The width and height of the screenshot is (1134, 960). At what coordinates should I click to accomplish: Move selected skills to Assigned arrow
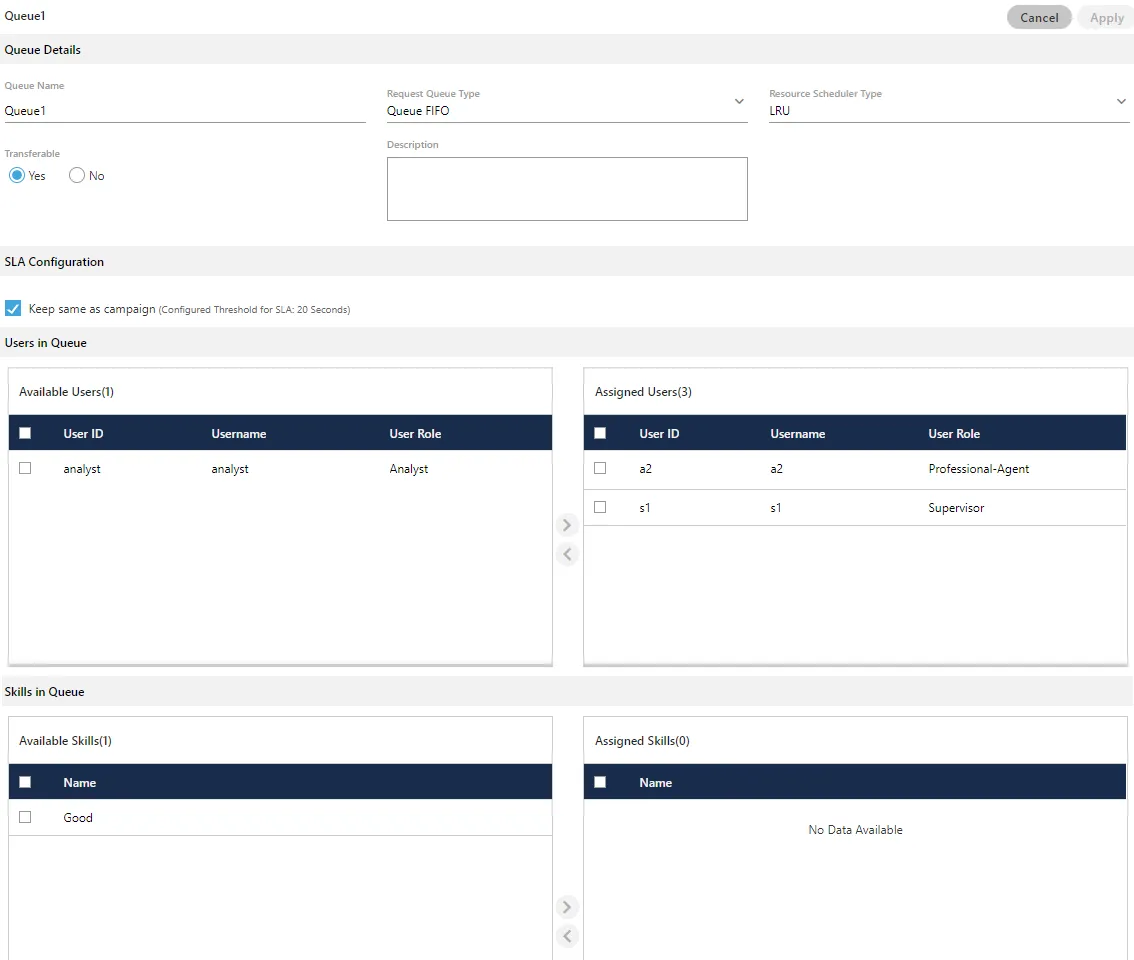pyautogui.click(x=567, y=906)
